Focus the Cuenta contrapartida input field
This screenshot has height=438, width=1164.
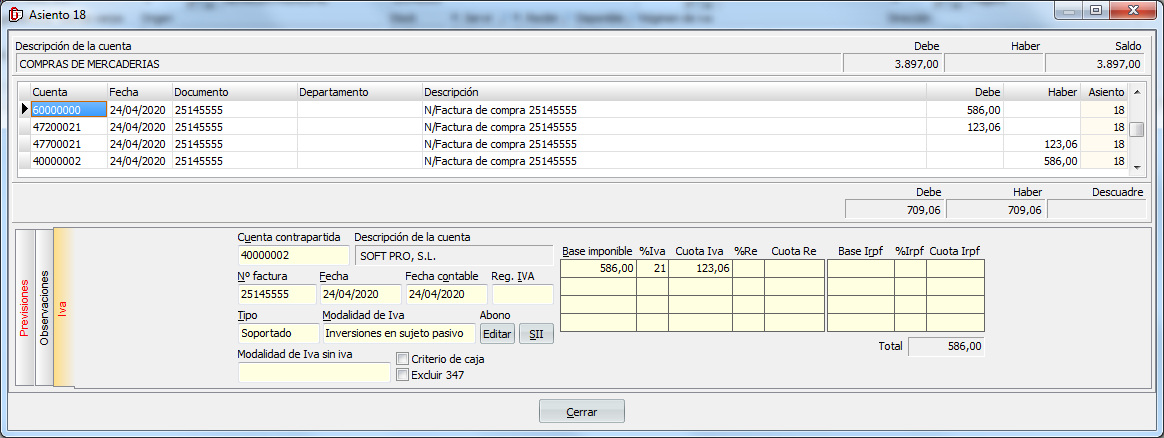(x=293, y=256)
